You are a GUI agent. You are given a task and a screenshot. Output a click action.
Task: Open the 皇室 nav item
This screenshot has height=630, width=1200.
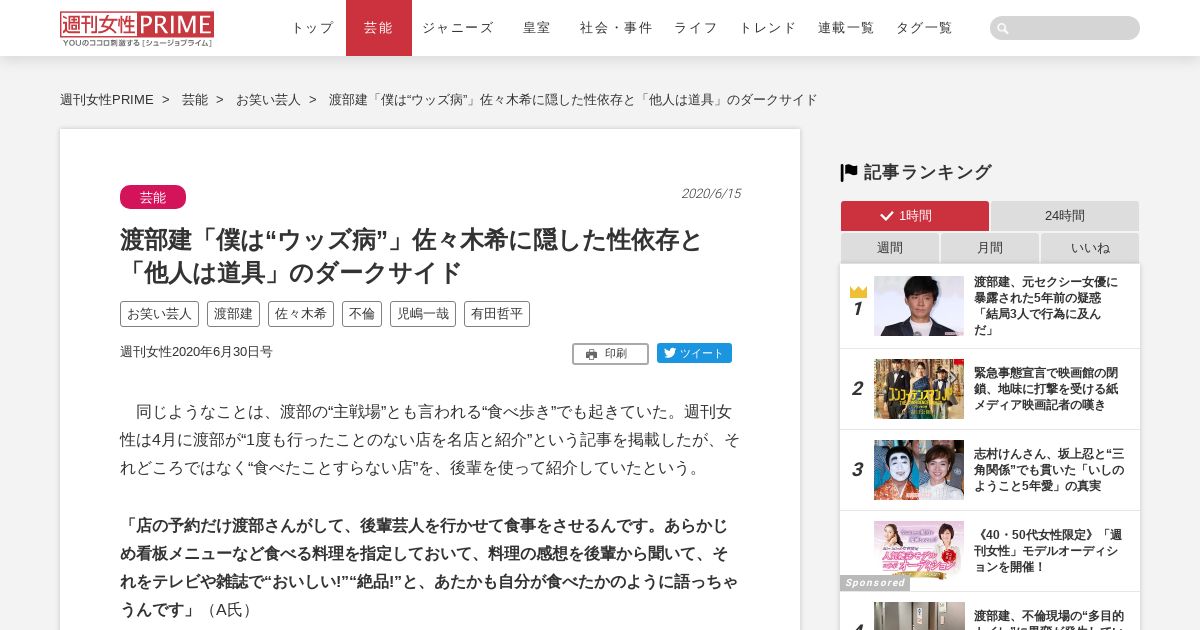pyautogui.click(x=537, y=28)
